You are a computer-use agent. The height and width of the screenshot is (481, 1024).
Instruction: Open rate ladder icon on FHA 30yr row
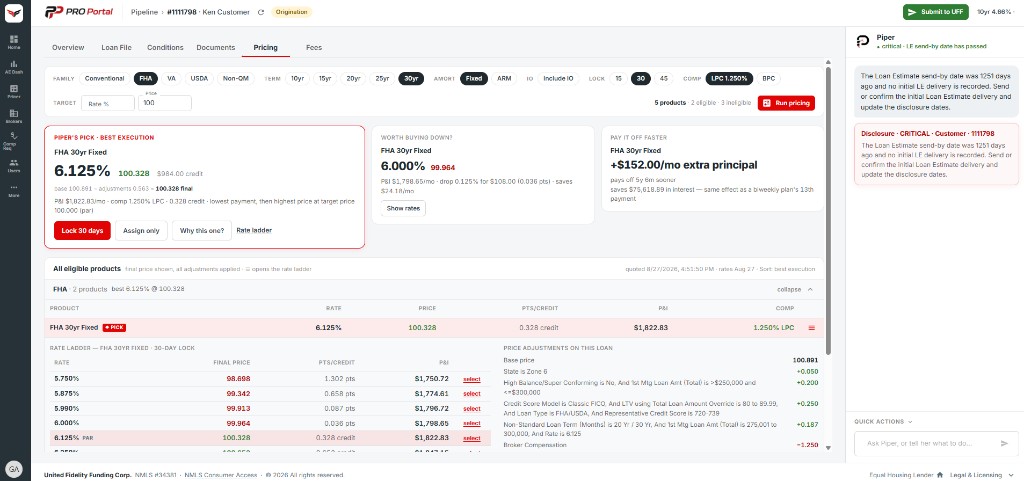812,328
